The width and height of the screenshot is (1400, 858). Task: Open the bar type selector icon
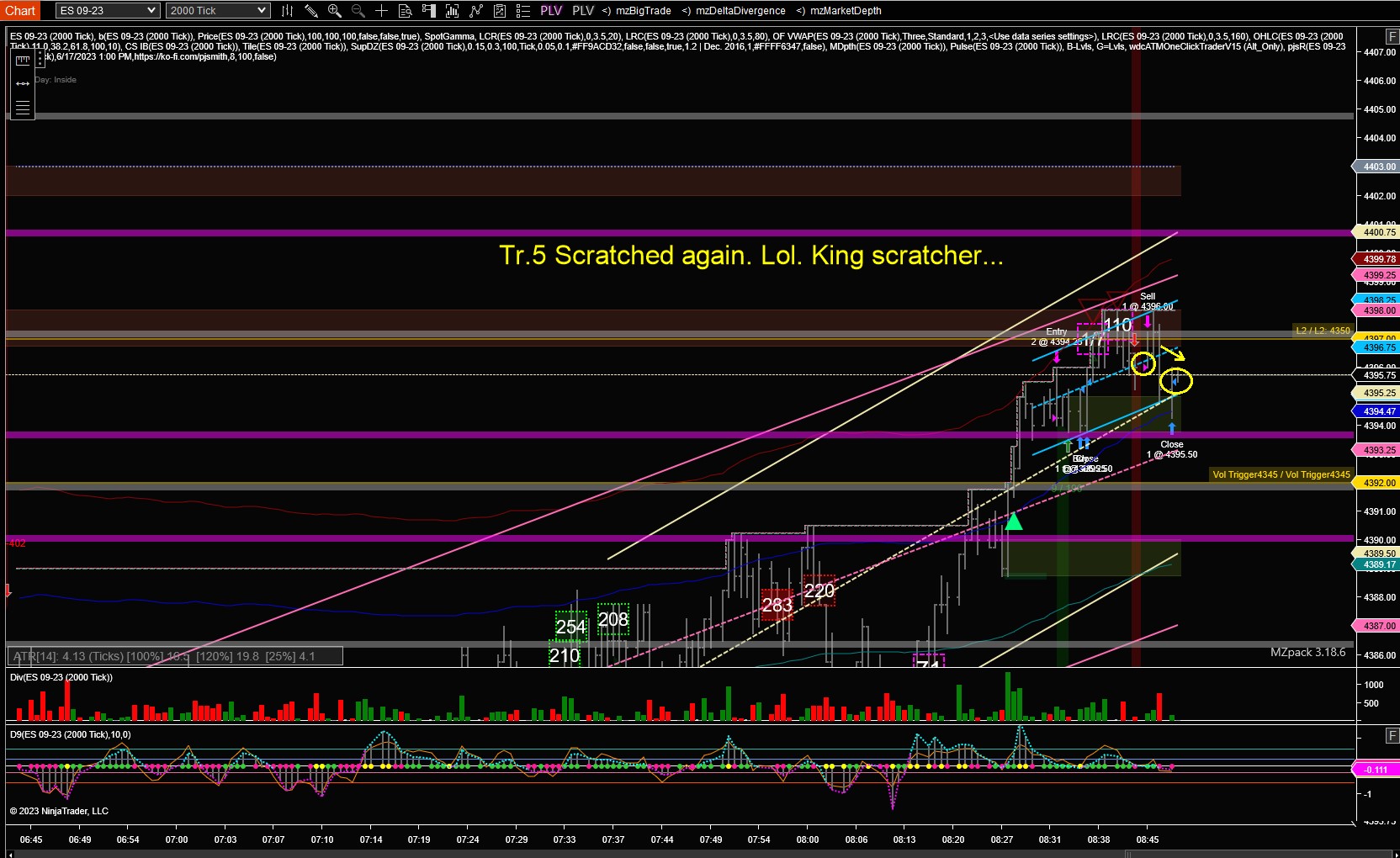(287, 11)
